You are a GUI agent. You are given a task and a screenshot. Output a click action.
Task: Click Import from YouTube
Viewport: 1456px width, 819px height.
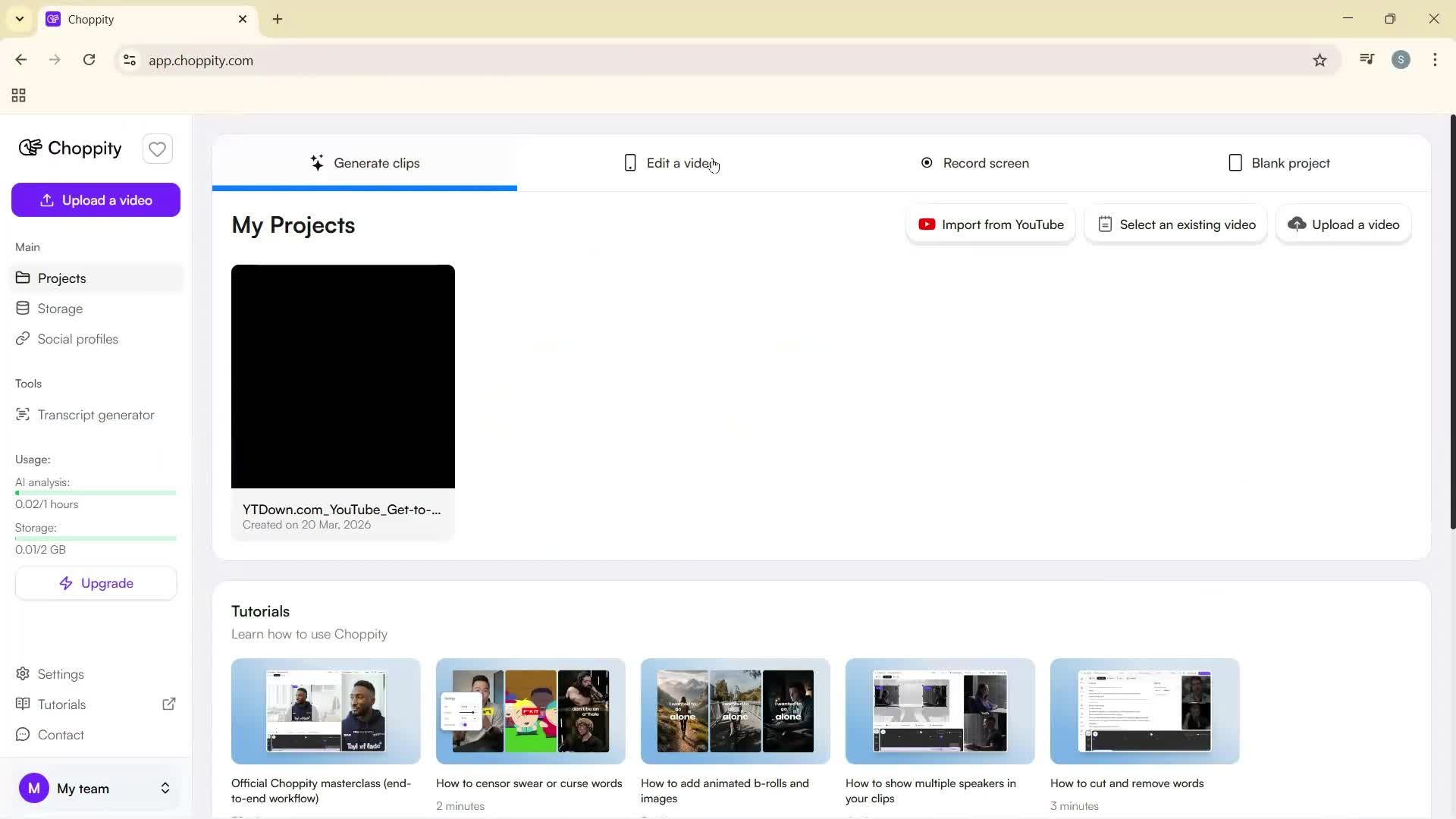click(990, 224)
